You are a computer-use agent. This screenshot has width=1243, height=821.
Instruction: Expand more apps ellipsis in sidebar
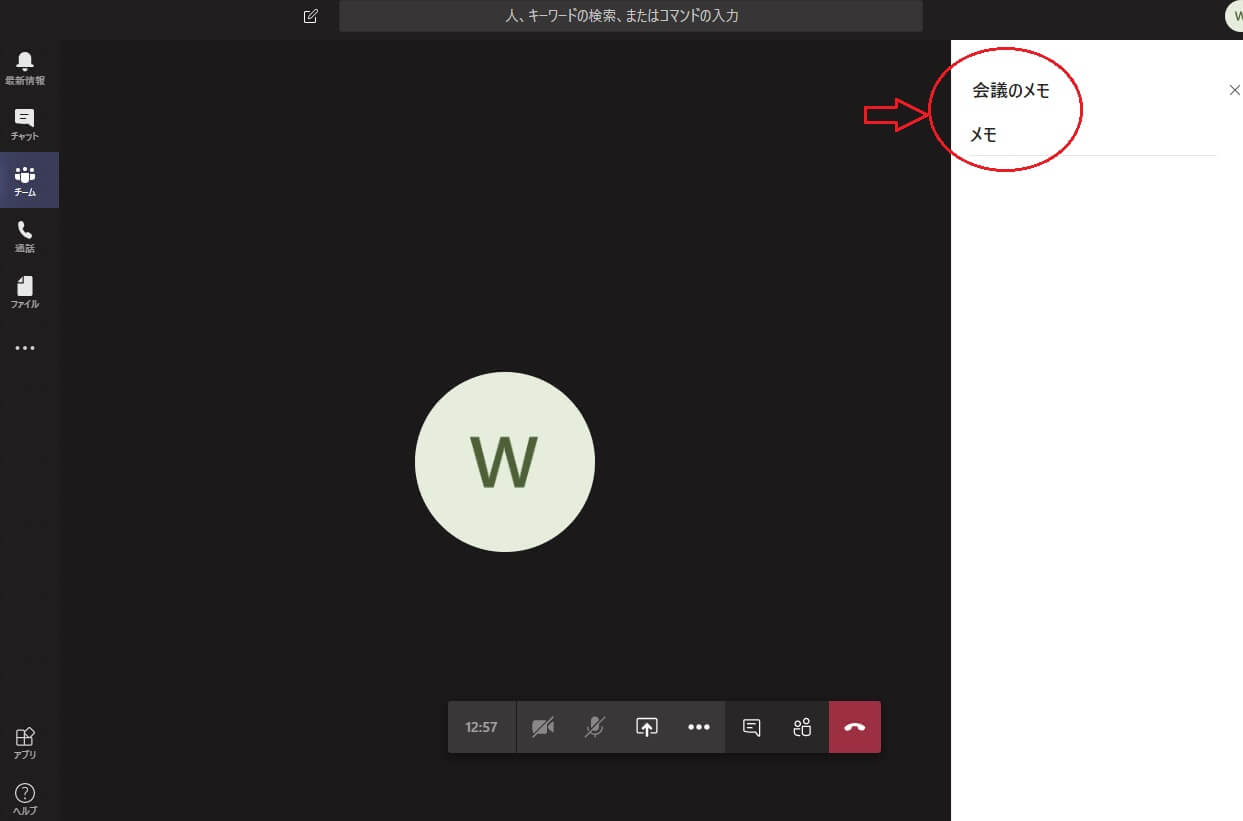click(25, 348)
